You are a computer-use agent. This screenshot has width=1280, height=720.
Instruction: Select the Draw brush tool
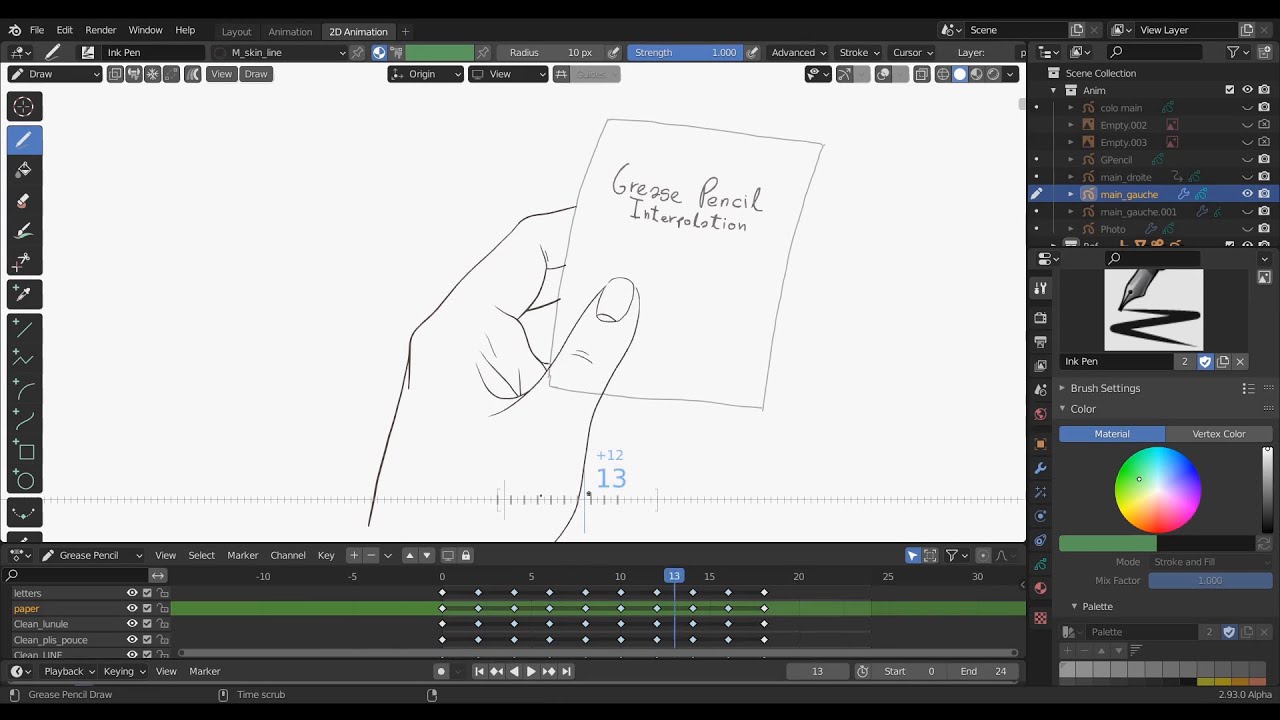point(25,140)
